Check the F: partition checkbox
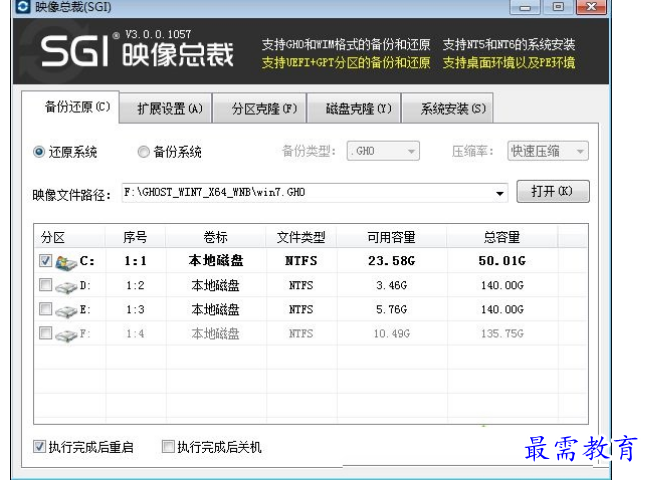Viewport: 646px width, 480px height. pos(45,333)
